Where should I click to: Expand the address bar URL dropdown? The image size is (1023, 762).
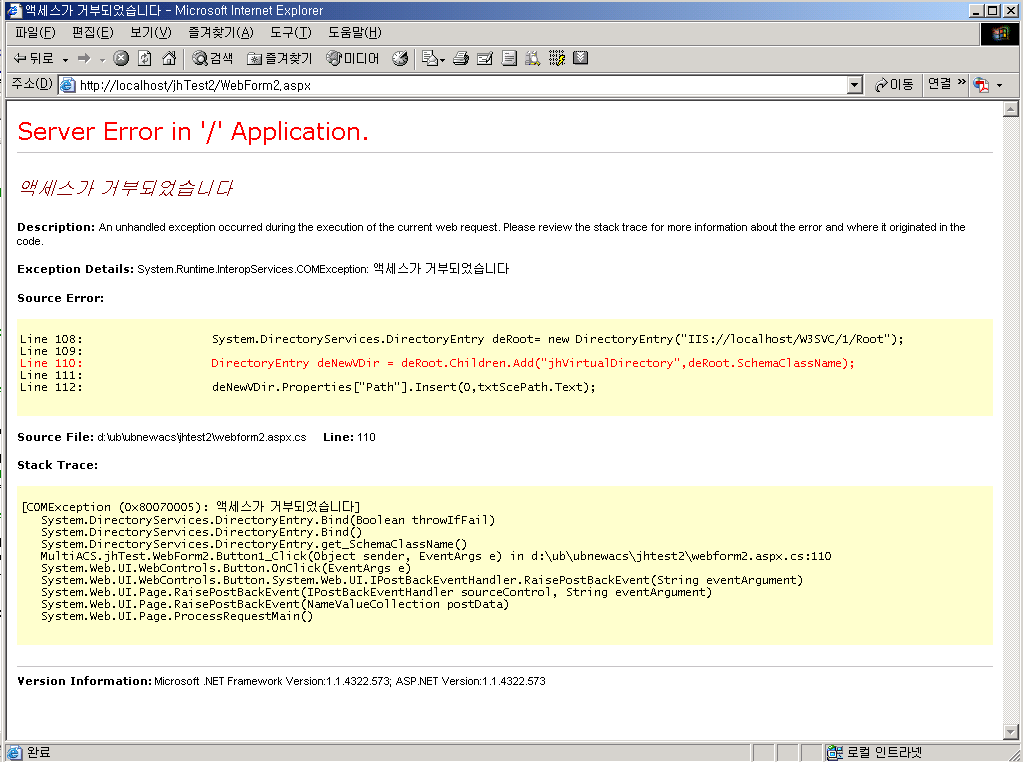coord(854,86)
